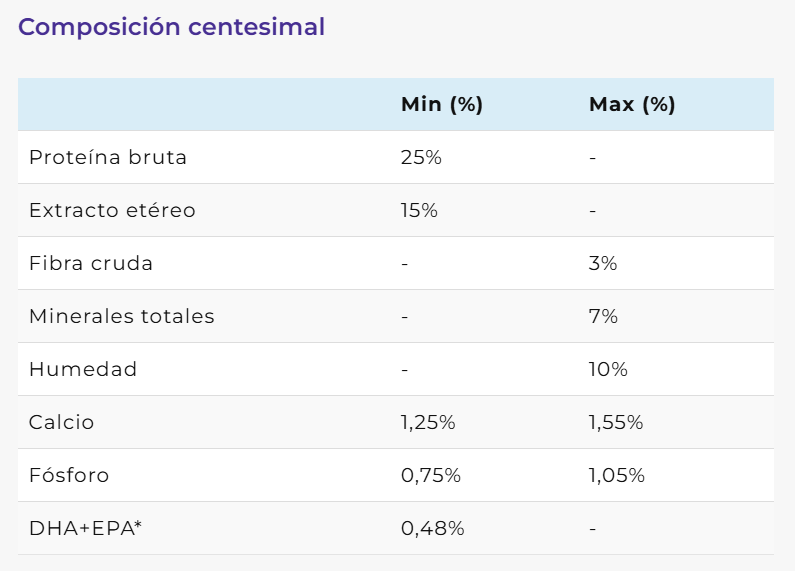Select the Extracto etéreo row label
The width and height of the screenshot is (795, 571).
point(112,211)
